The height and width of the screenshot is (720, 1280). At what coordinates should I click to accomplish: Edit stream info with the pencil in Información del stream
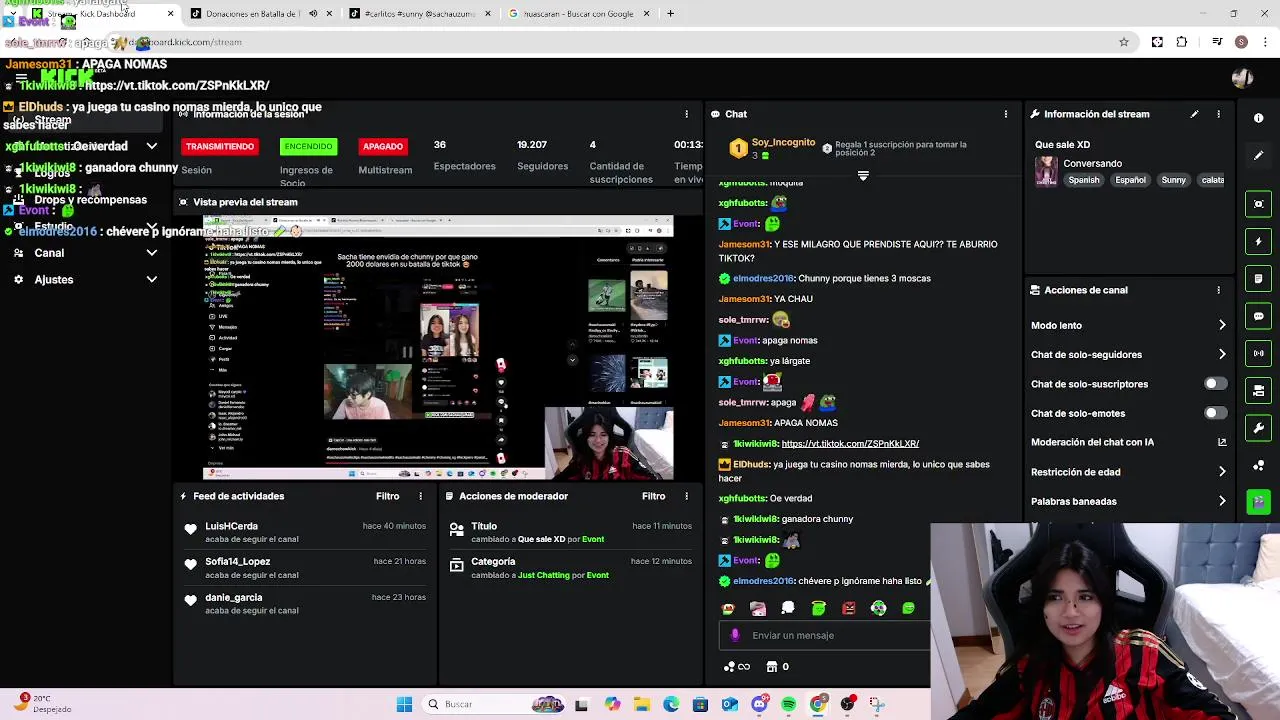pos(1194,114)
